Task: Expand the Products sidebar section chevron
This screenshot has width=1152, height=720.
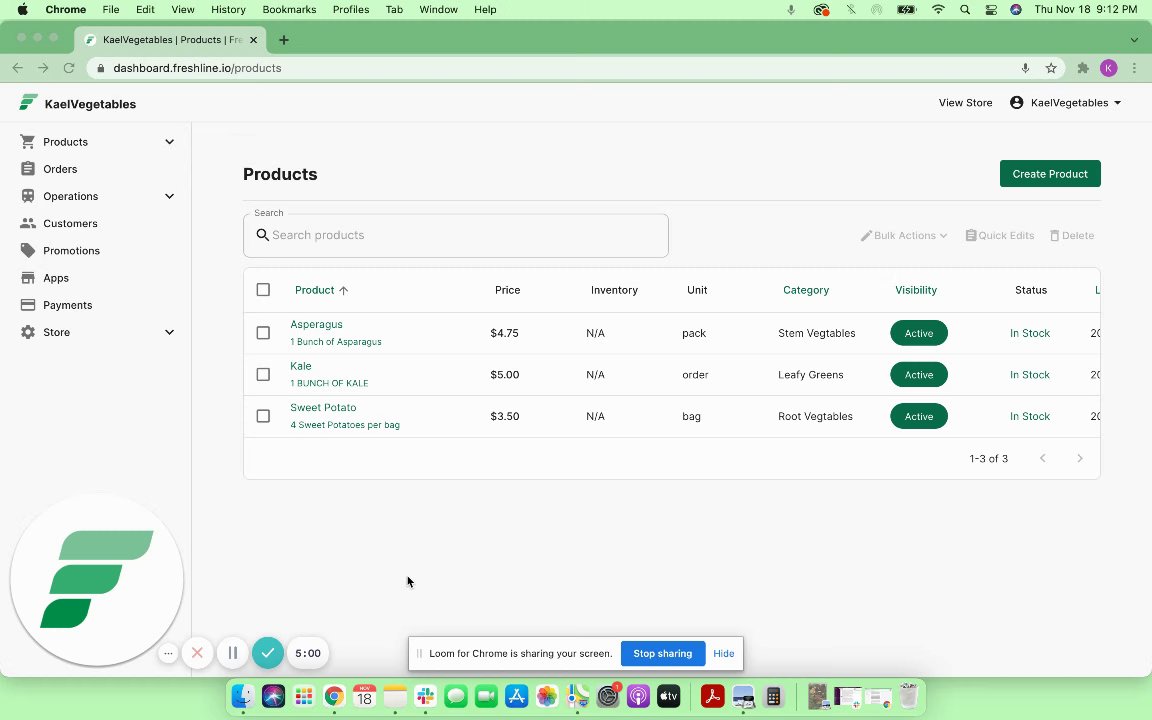Action: point(170,142)
